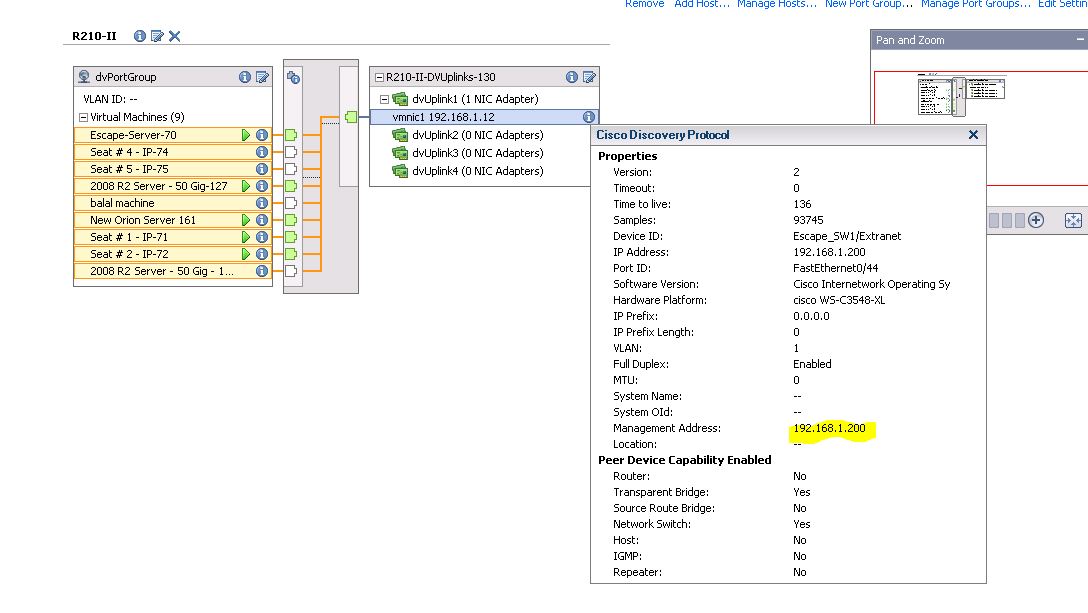The image size is (1088, 613).
Task: Click powered-on arrow of Escape-Server-70
Action: (246, 135)
